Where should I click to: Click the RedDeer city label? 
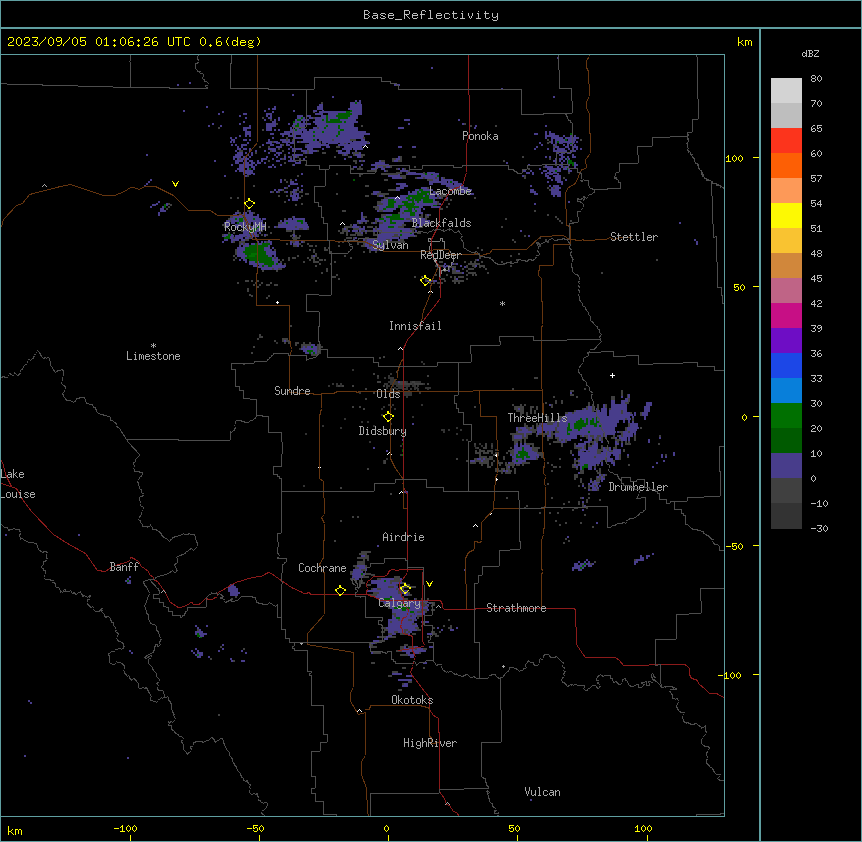pyautogui.click(x=440, y=255)
